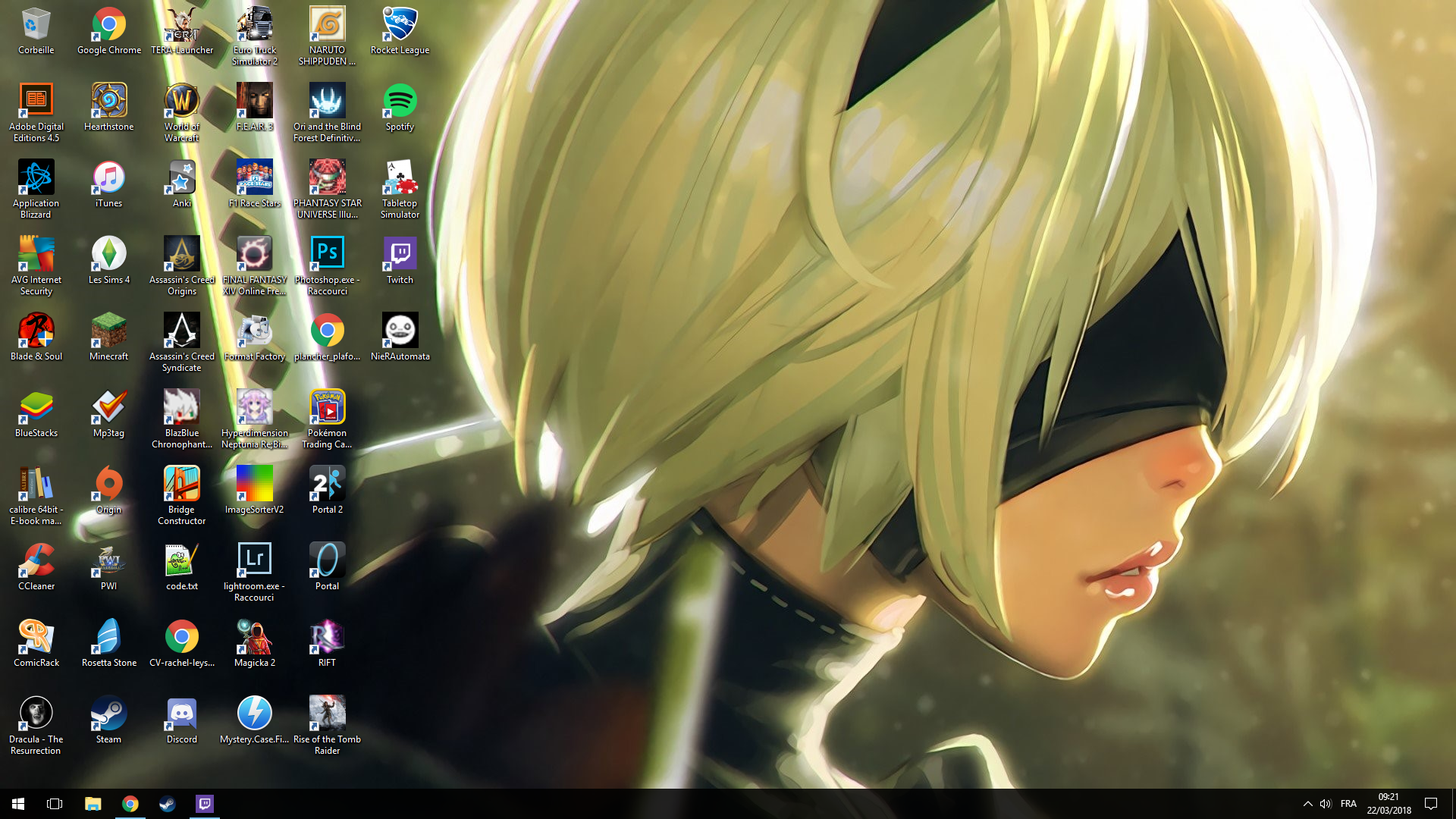Image resolution: width=1456 pixels, height=819 pixels.
Task: Select the CCleaner desktop icon
Action: (x=36, y=568)
